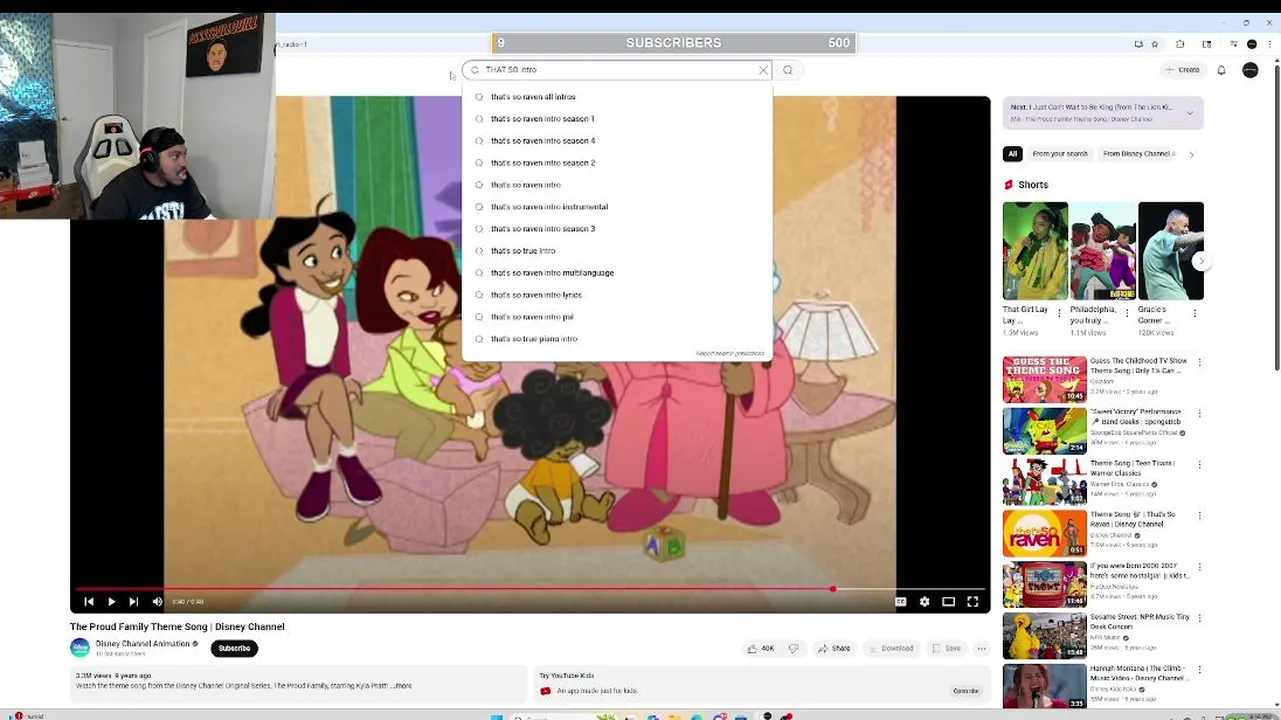Bookmark this page with the star icon
Screen dimensions: 1281x720
[1155, 44]
